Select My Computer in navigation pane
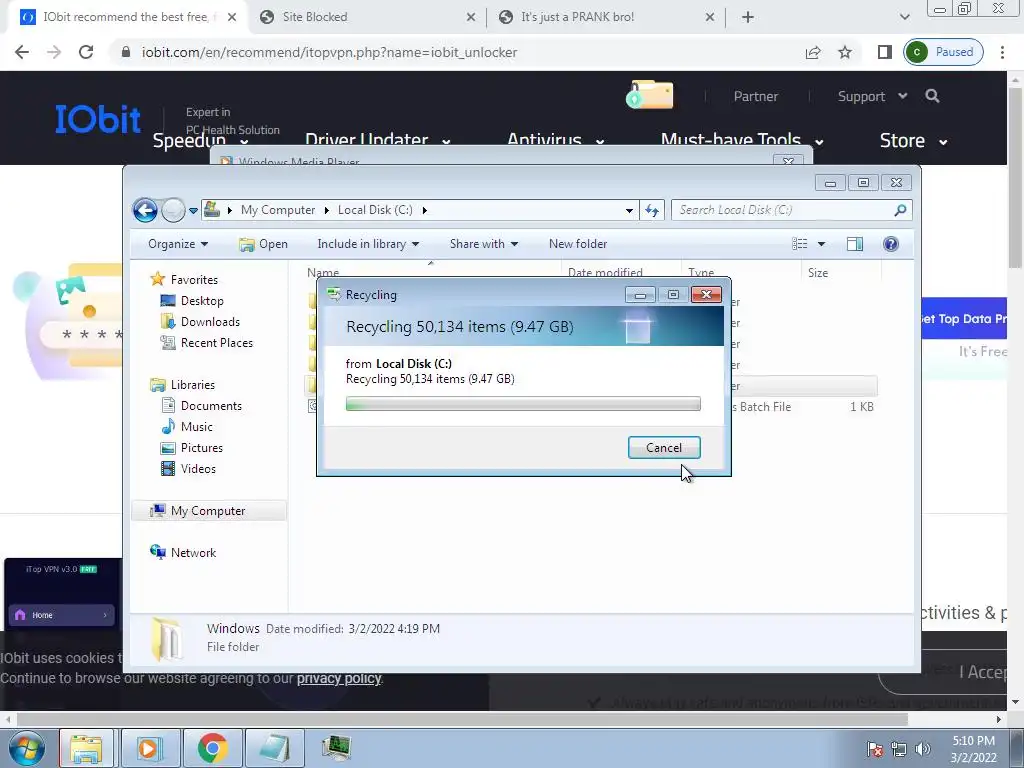 click(208, 511)
